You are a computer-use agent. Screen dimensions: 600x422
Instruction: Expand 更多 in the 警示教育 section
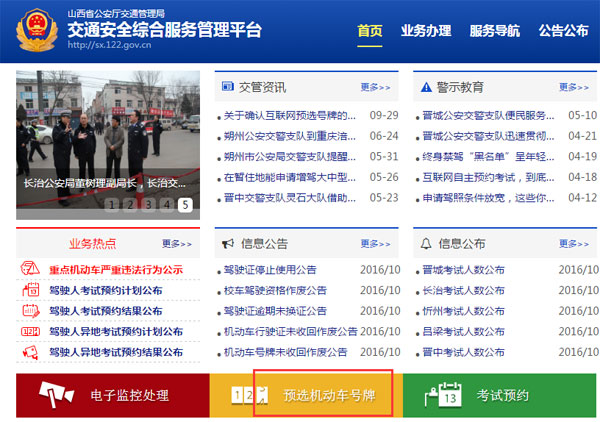[x=574, y=87]
